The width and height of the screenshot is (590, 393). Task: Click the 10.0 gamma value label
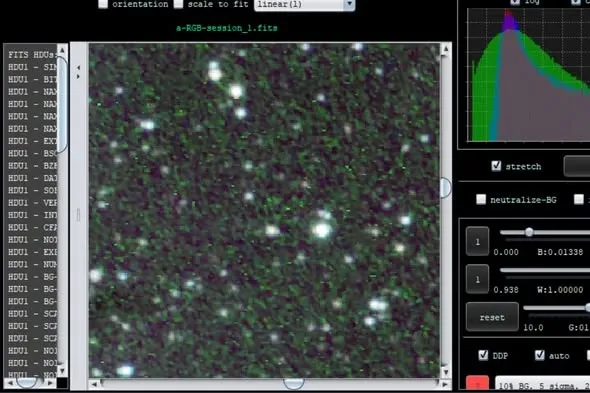pyautogui.click(x=533, y=328)
